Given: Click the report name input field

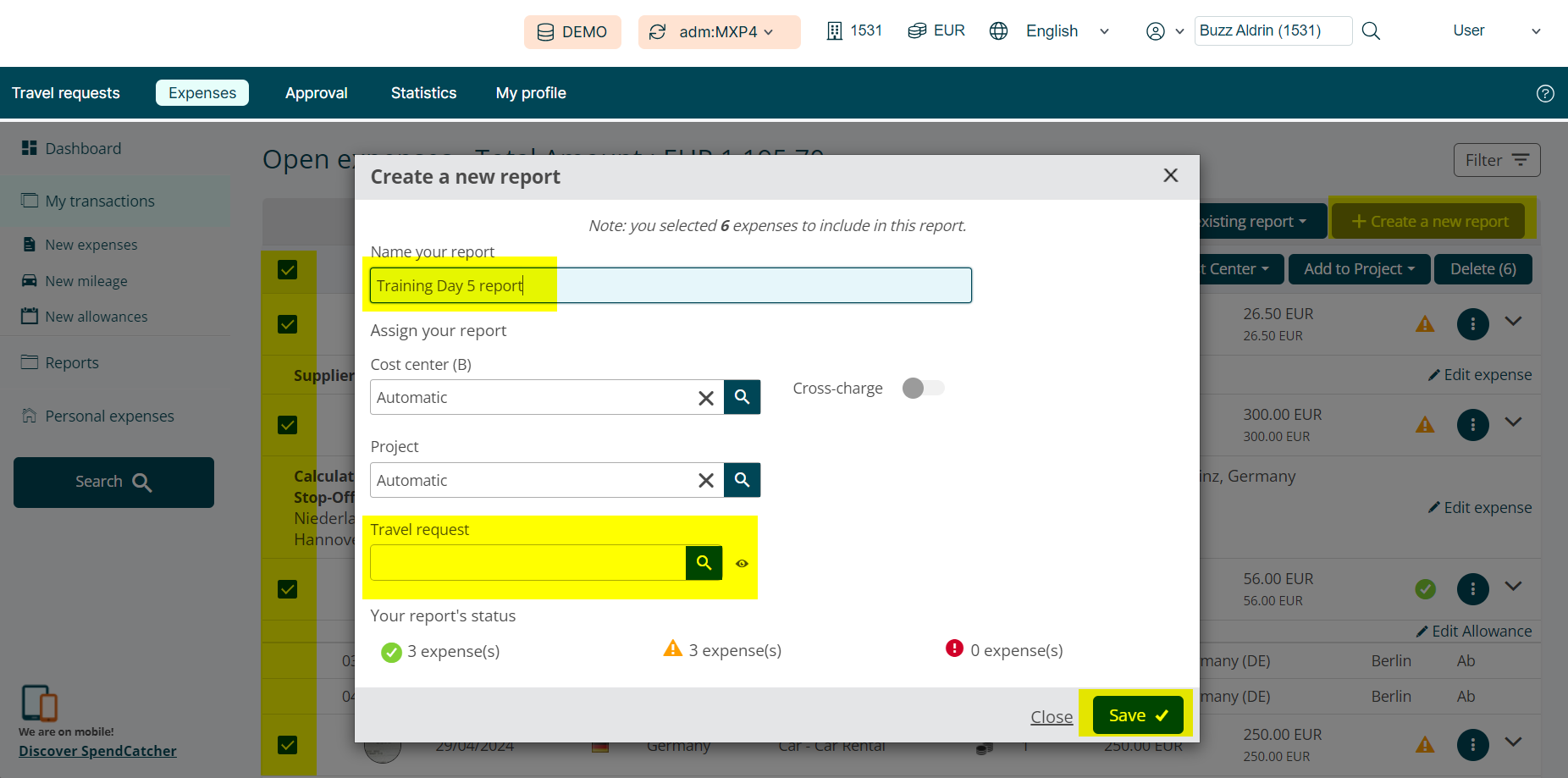Looking at the screenshot, I should (670, 286).
